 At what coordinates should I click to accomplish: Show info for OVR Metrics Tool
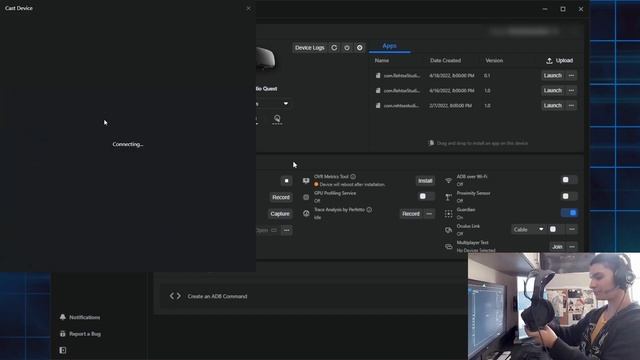(x=353, y=177)
